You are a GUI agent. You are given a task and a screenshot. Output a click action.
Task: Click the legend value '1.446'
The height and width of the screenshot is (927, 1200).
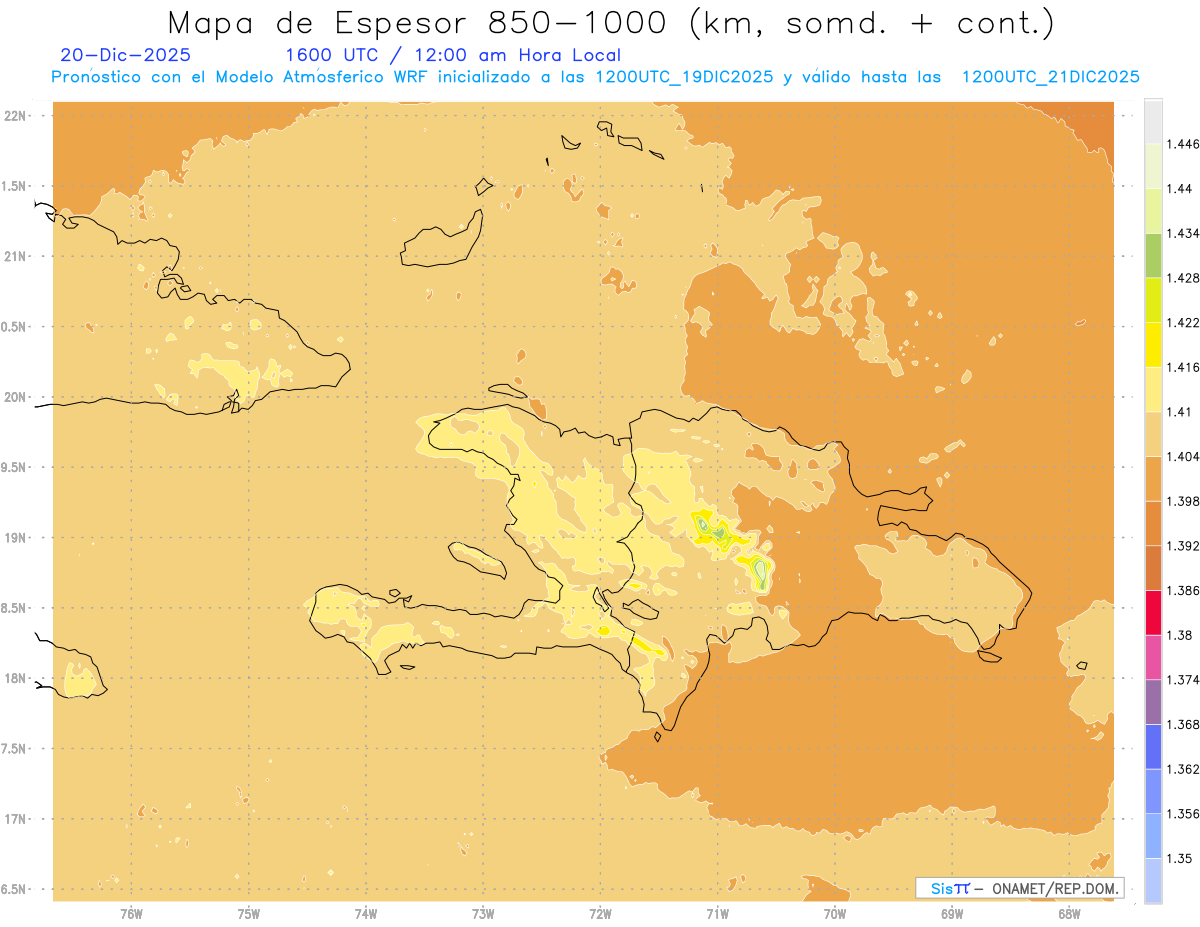coord(1184,144)
